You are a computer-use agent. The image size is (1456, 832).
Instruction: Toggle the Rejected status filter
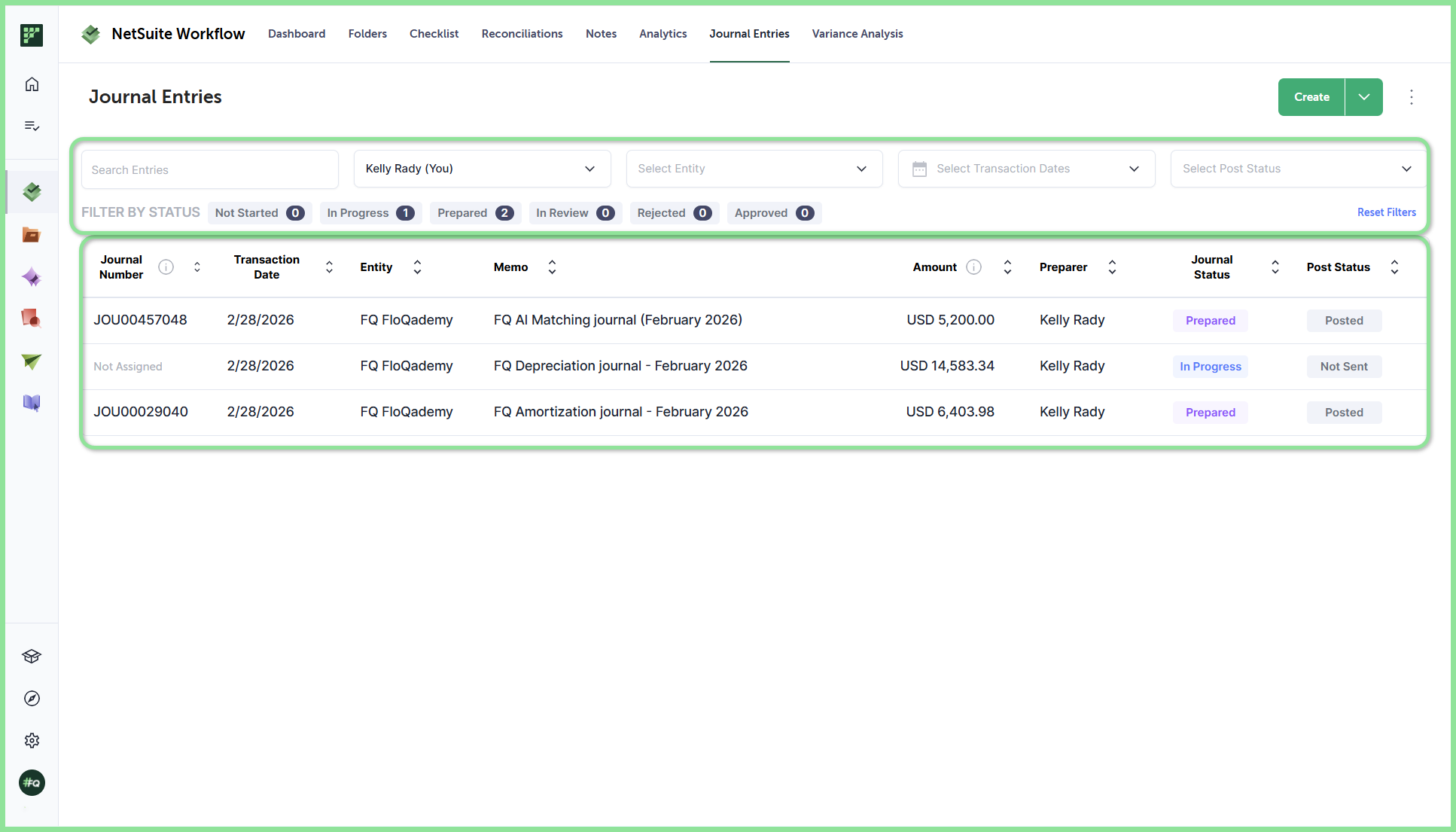coord(675,213)
